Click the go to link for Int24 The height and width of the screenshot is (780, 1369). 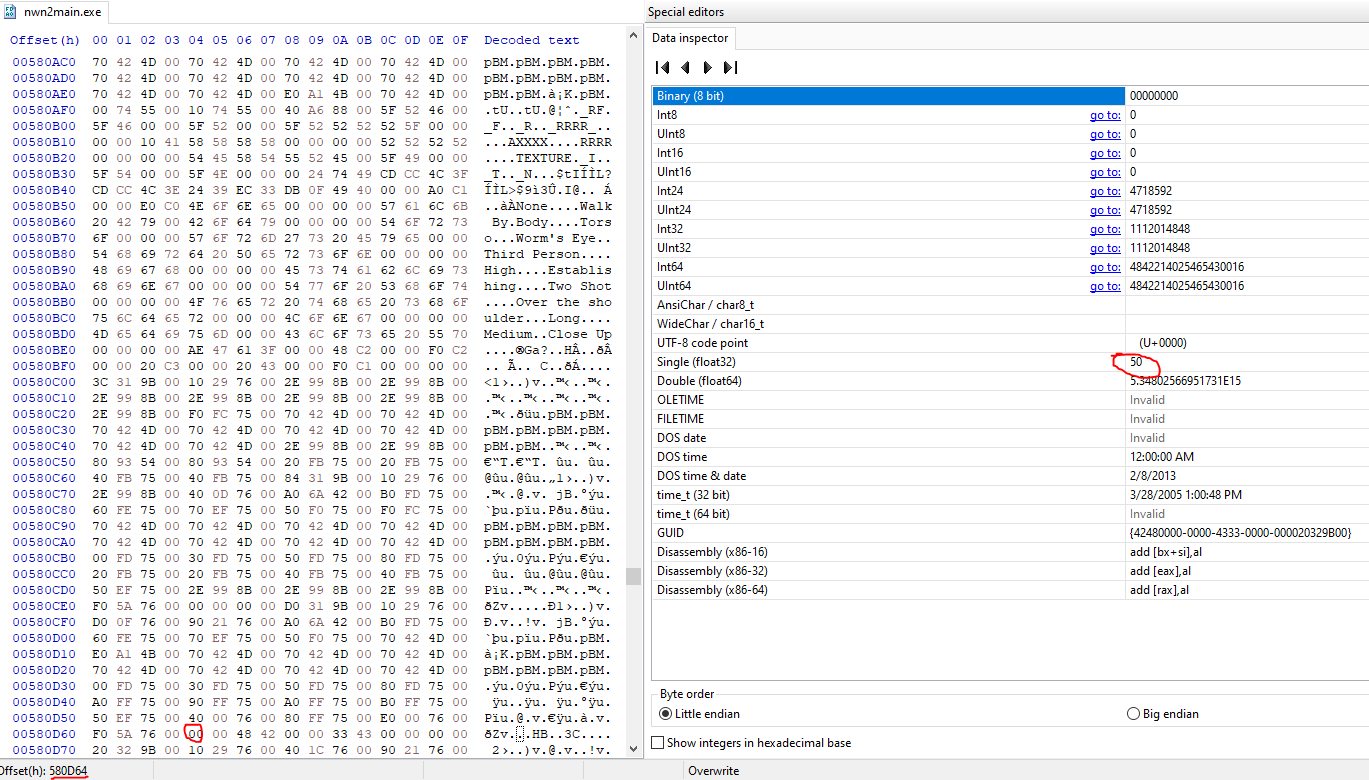(1104, 191)
